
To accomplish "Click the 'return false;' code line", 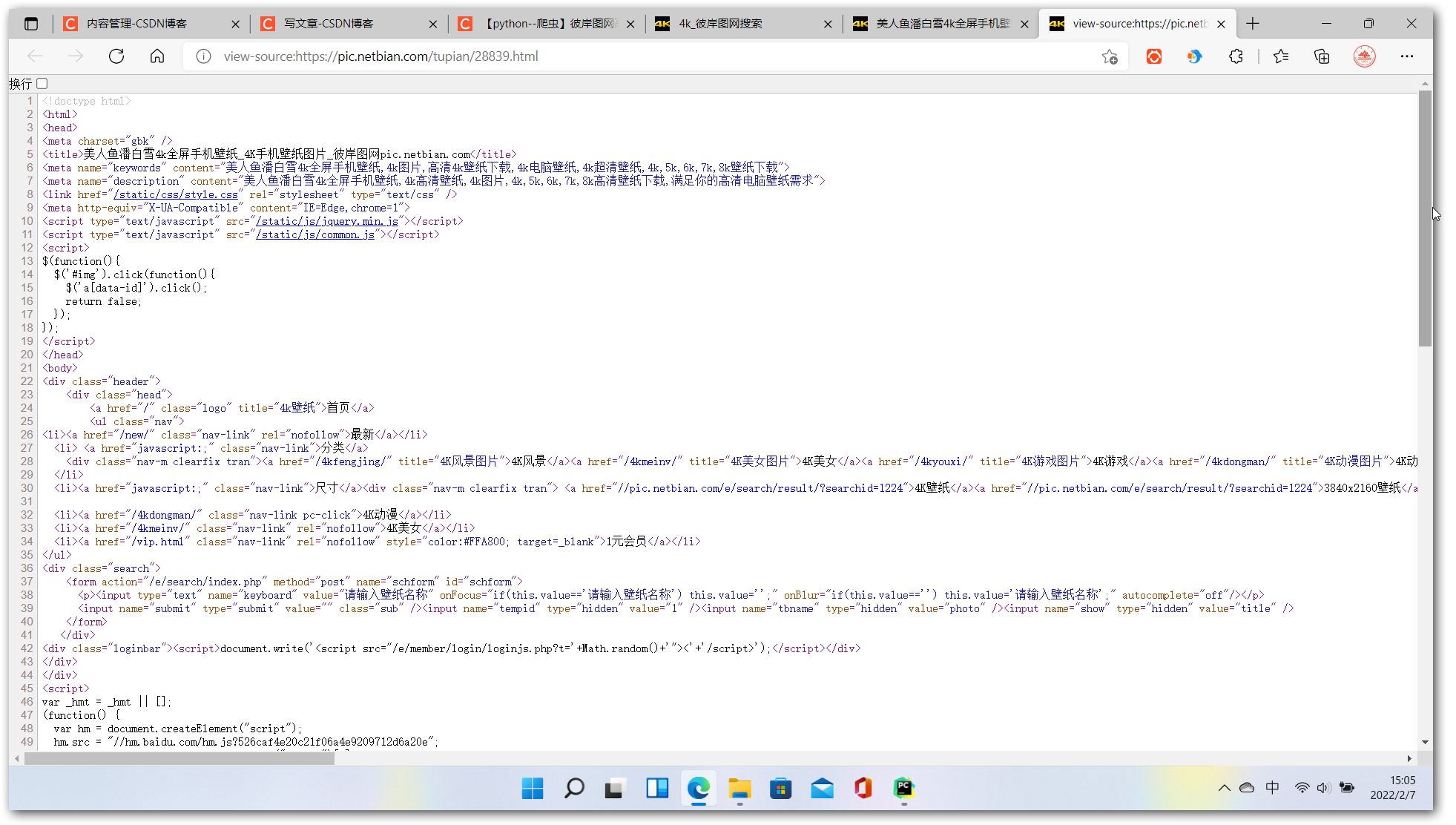I will tap(104, 301).
